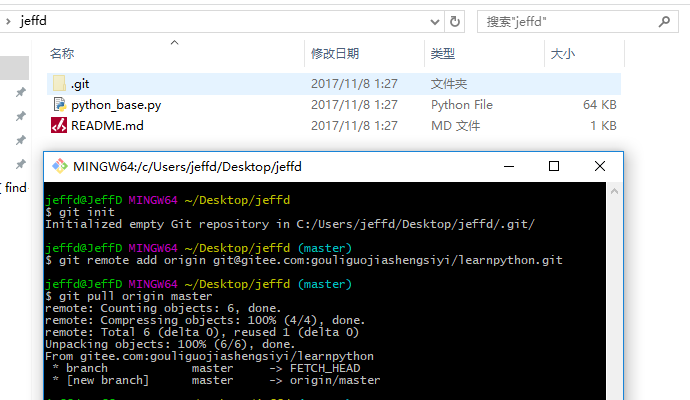The image size is (690, 400).
Task: Click the sort arrow above the 名称 column
Action: pyautogui.click(x=175, y=42)
